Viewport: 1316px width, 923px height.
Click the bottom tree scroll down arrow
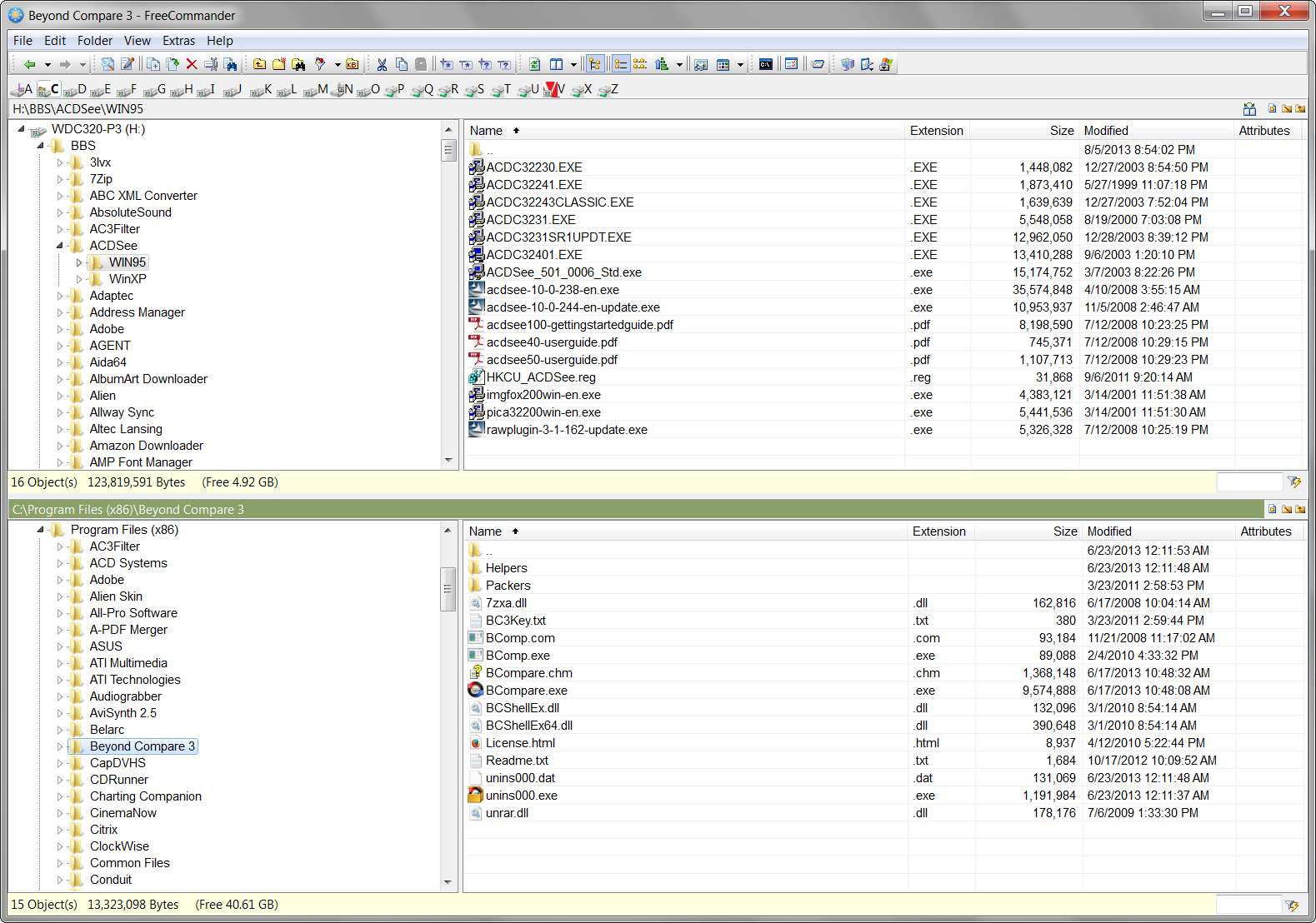point(448,882)
